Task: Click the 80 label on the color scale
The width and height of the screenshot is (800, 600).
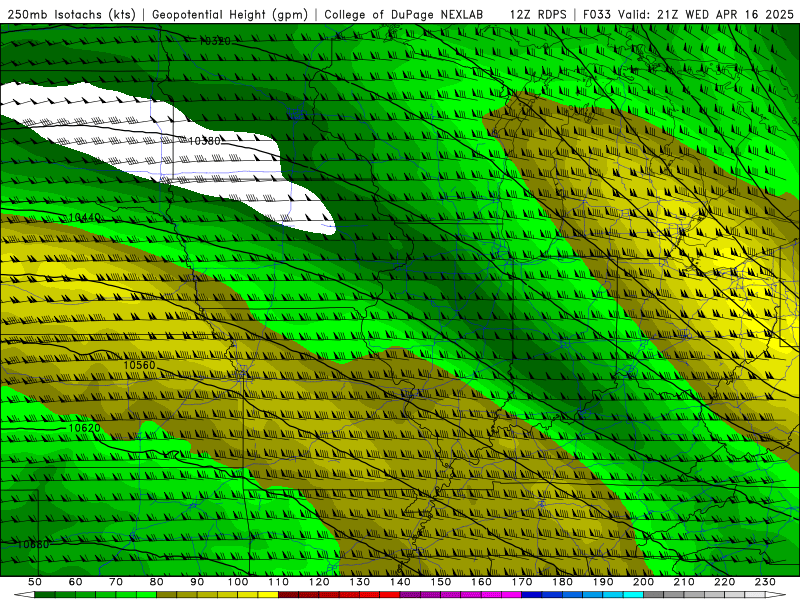Action: tap(156, 582)
